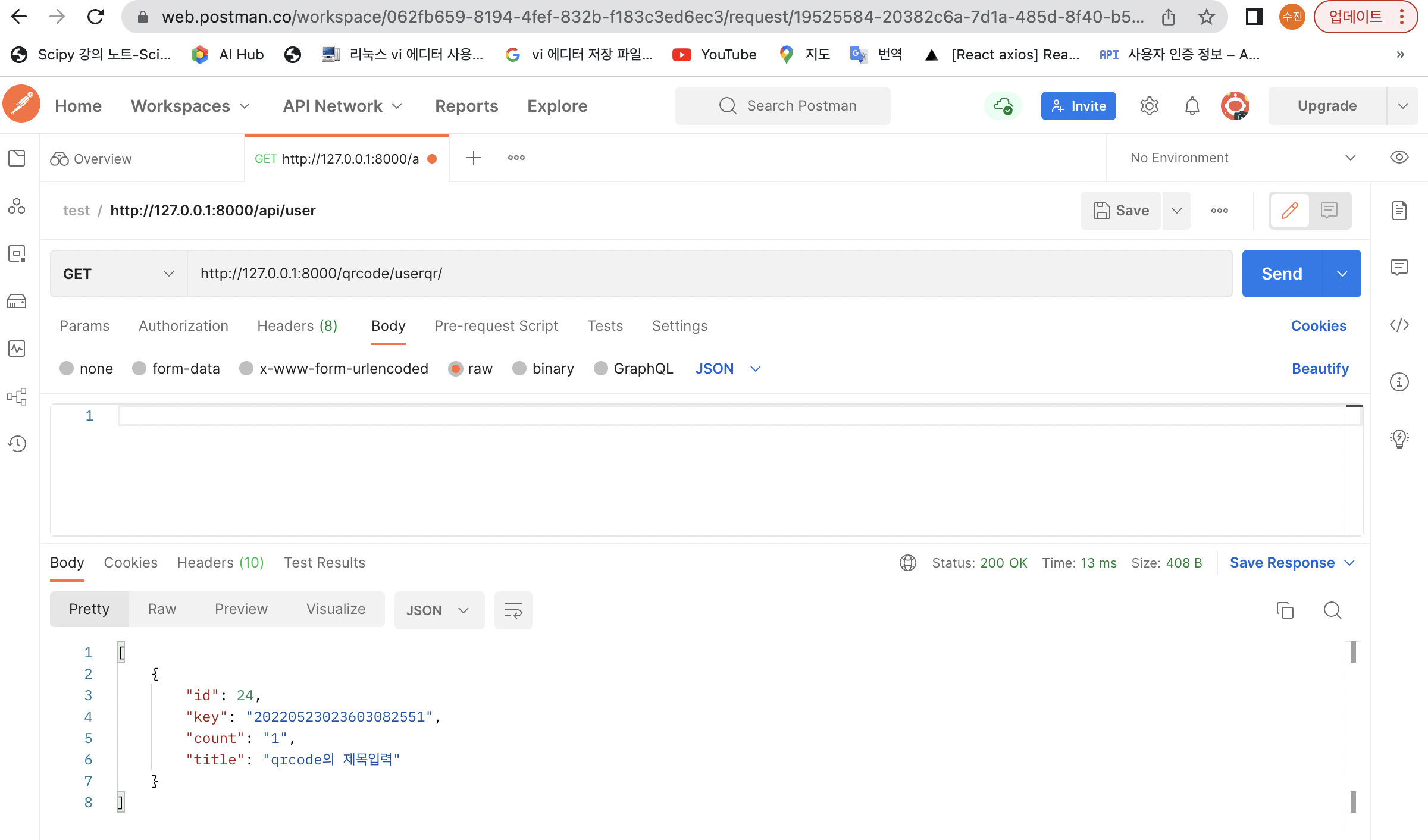Select the none body radio button
The image size is (1428, 840).
click(x=67, y=369)
